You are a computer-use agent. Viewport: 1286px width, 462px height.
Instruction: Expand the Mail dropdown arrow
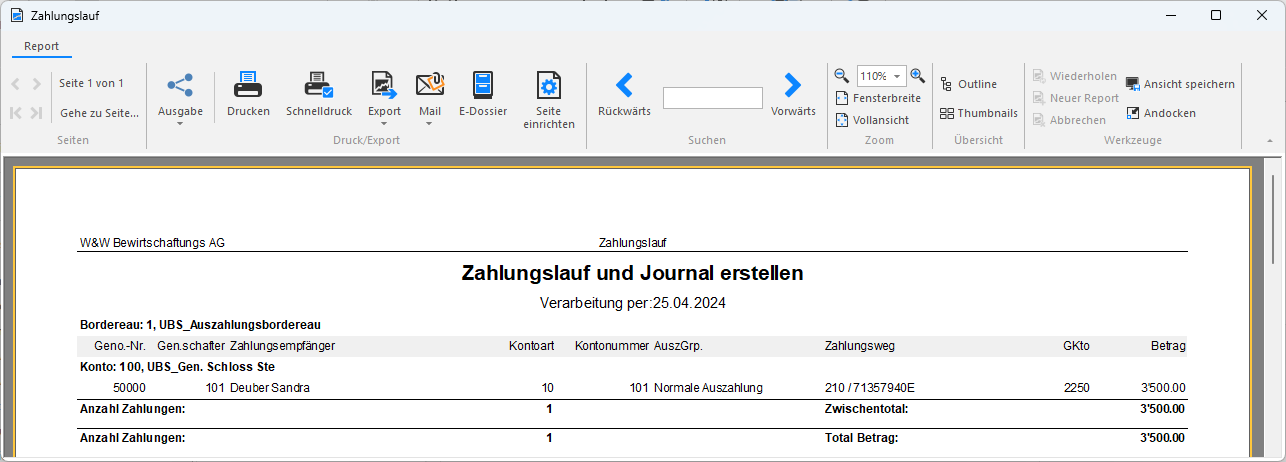pos(430,124)
